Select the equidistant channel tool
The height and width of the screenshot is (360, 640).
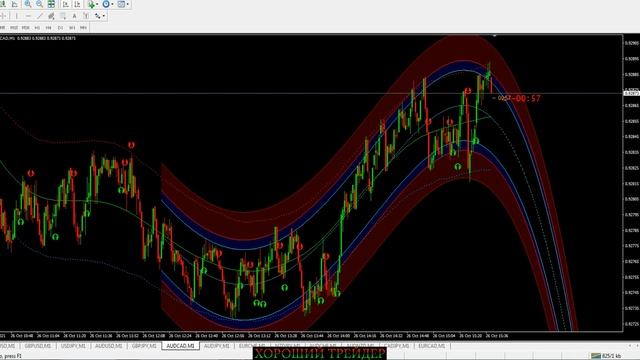pos(51,16)
